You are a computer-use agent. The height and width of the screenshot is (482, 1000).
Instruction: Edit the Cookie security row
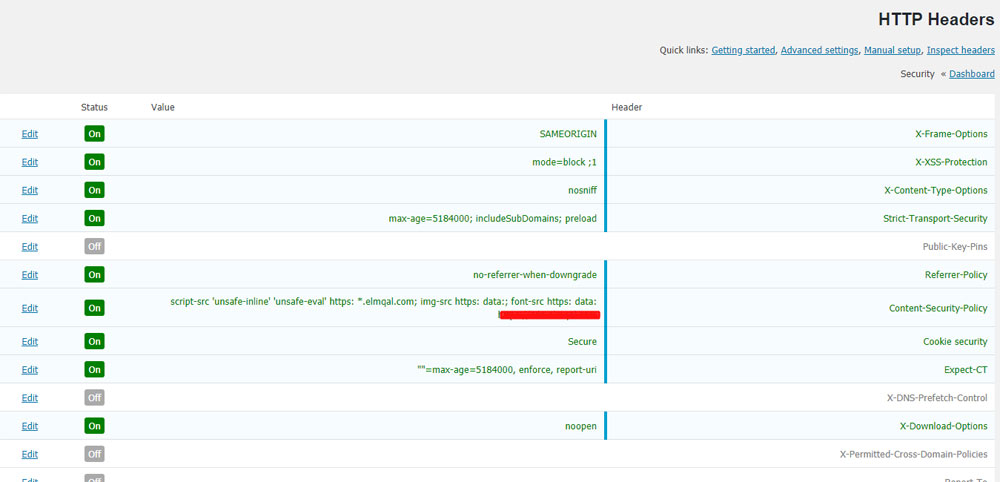(x=29, y=342)
